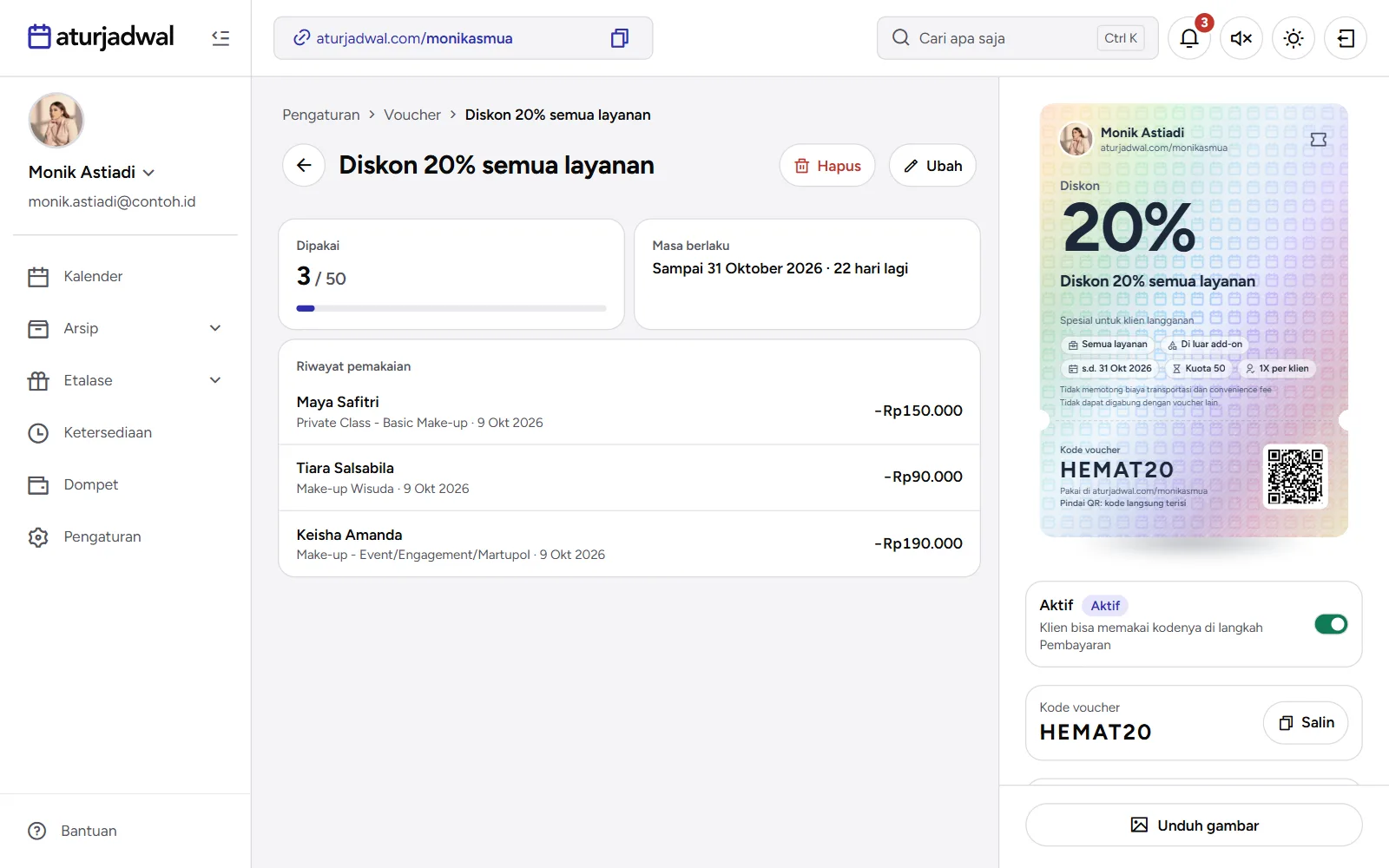Expand the Etalase submenu chevron
1389x868 pixels.
click(215, 380)
